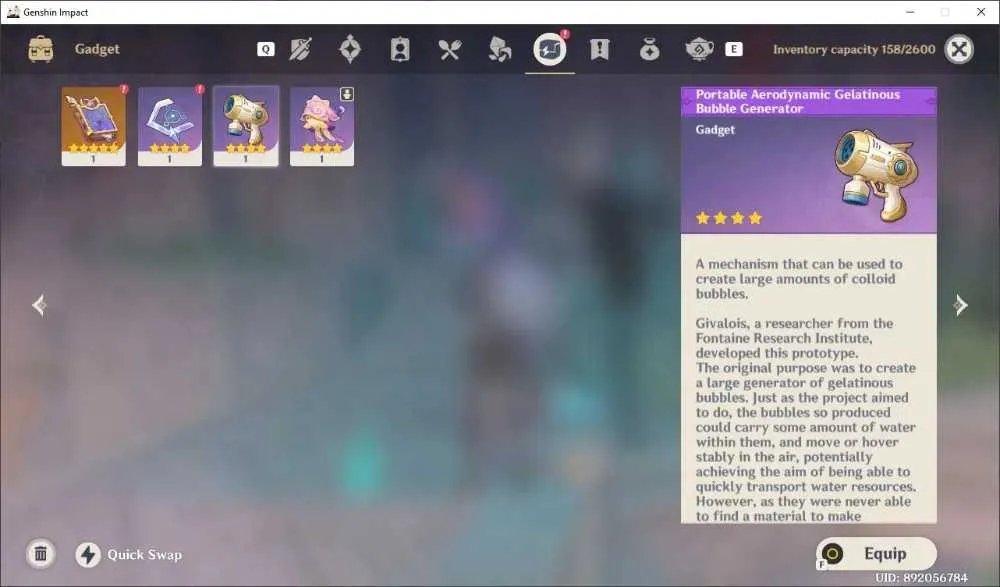This screenshot has width=1000, height=587.
Task: Open the Food inventory tab
Action: [450, 49]
